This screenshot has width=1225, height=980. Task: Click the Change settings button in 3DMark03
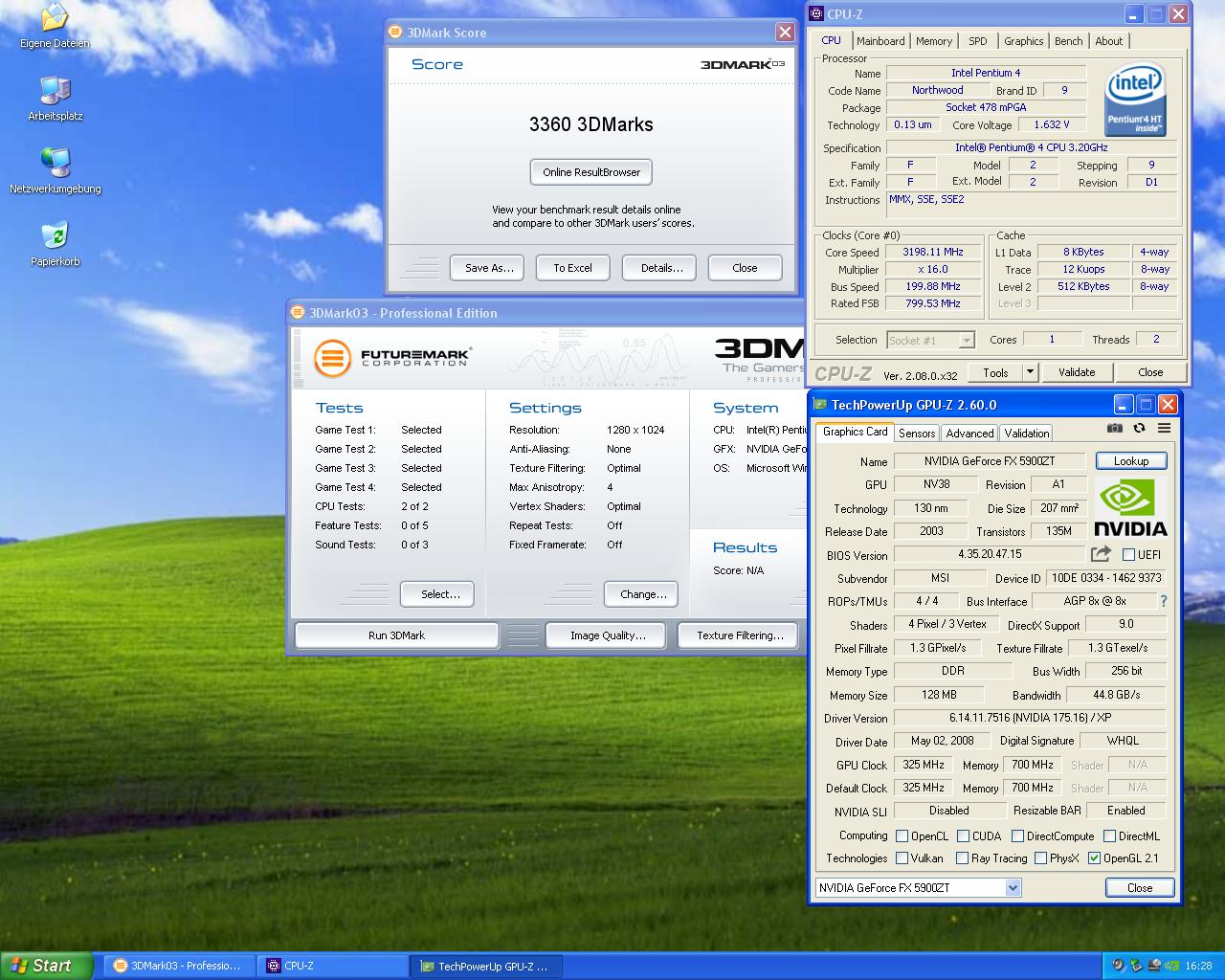[643, 594]
